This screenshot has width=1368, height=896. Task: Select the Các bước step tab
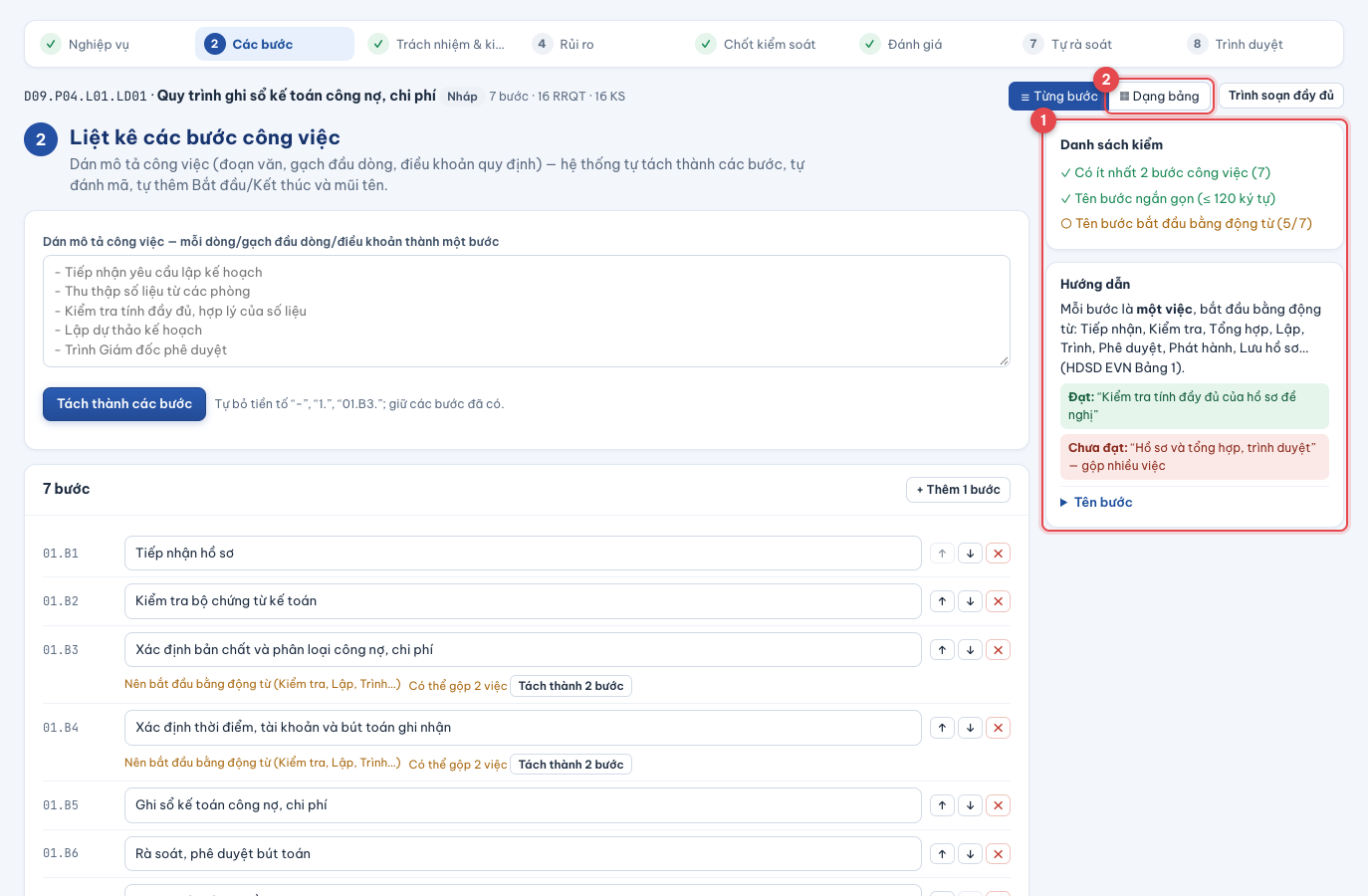pyautogui.click(x=275, y=44)
